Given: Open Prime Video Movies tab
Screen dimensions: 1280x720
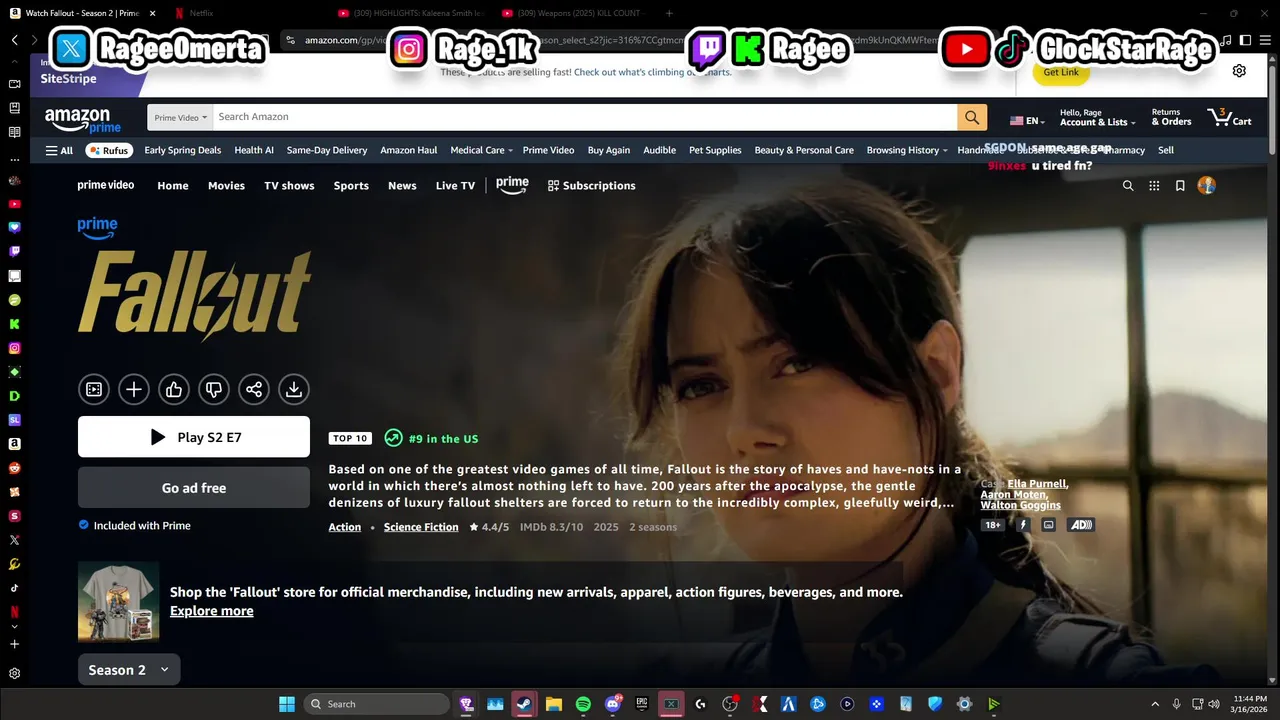Looking at the screenshot, I should coord(226,186).
